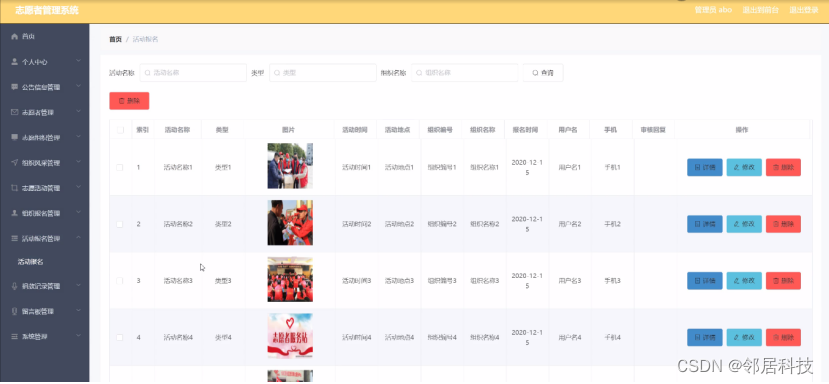The width and height of the screenshot is (829, 384).
Task: Expand the 志愿活动管理 submenu arrow
Action: [78, 187]
